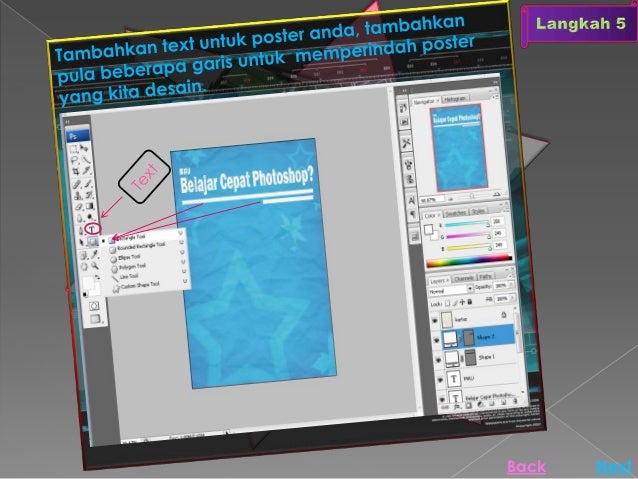Hide the Shape 2 layer
Screen dimensions: 638x479
(x=437, y=340)
